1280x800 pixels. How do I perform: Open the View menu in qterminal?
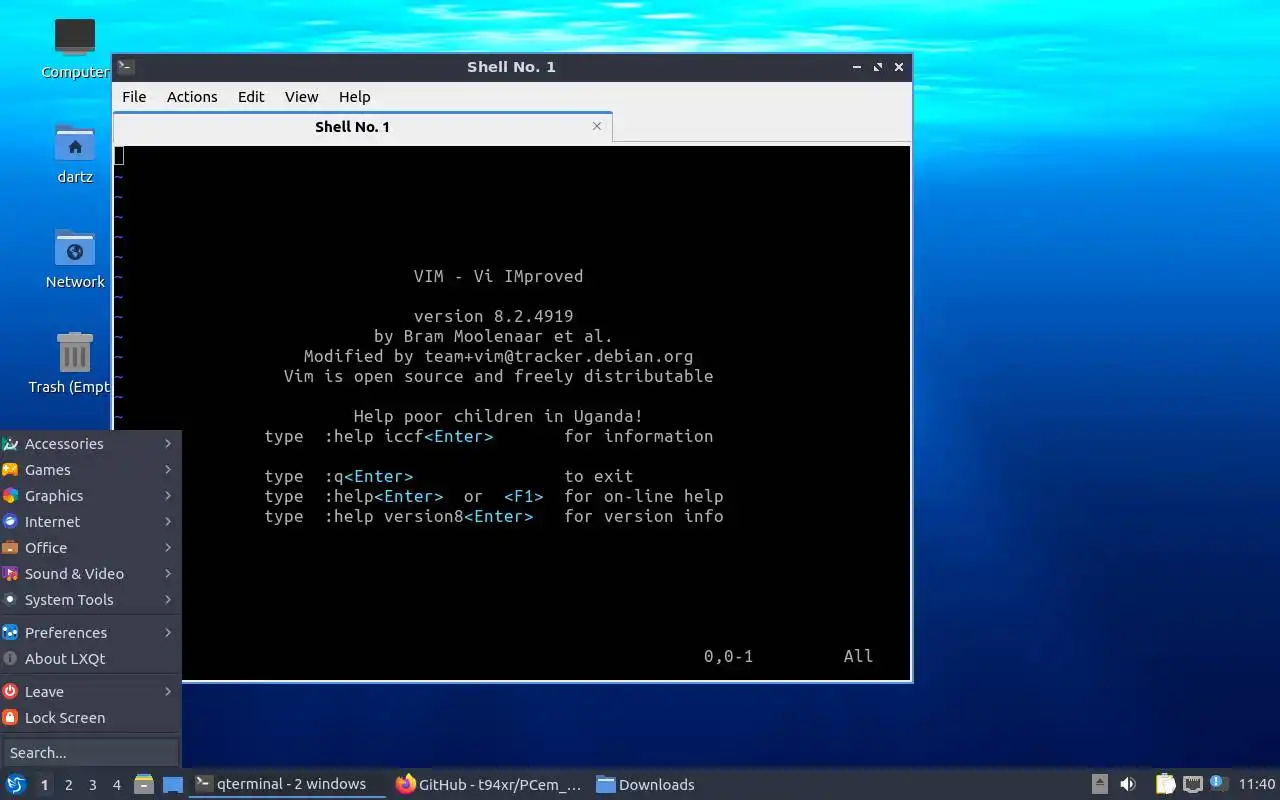(x=301, y=97)
